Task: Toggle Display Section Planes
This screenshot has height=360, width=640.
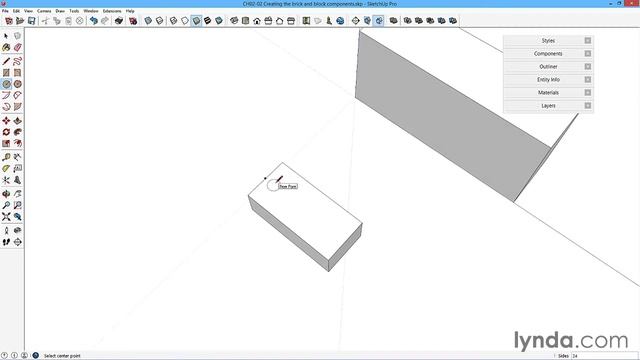Action: (367, 21)
